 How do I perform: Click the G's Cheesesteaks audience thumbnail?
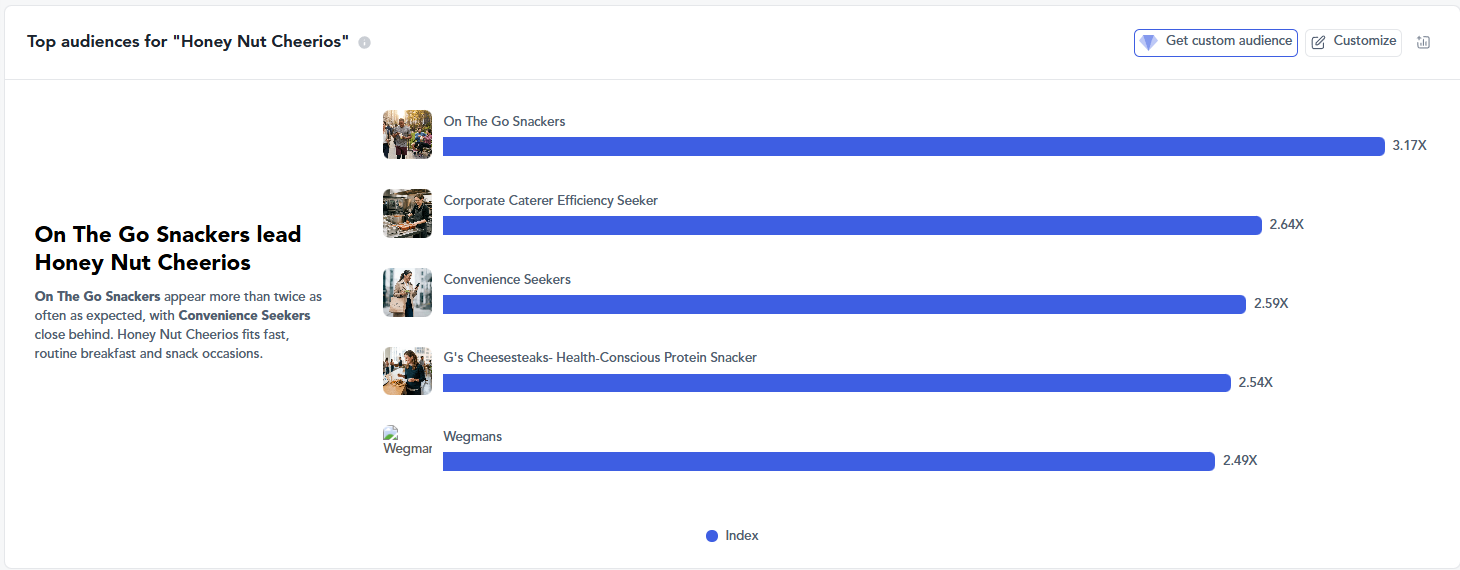(407, 371)
